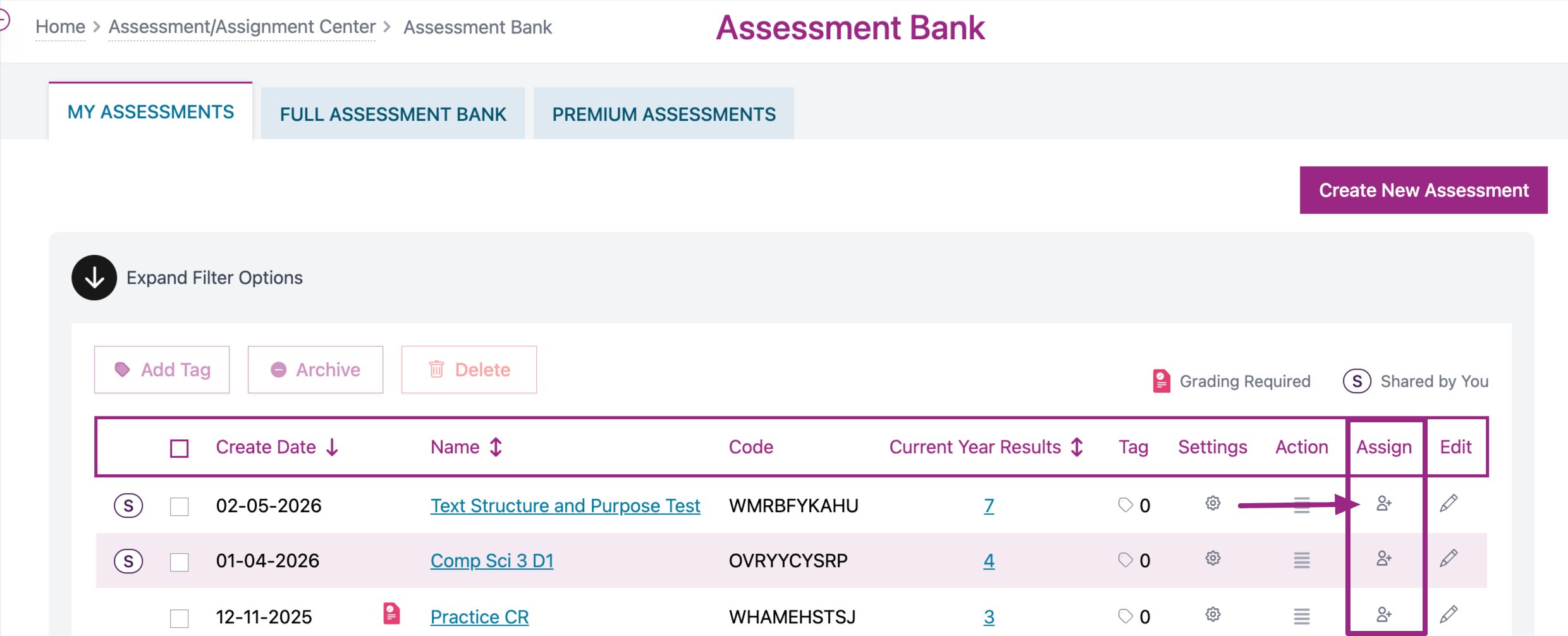Click assign icon for Text Structure and Purpose Test

pyautogui.click(x=1383, y=504)
